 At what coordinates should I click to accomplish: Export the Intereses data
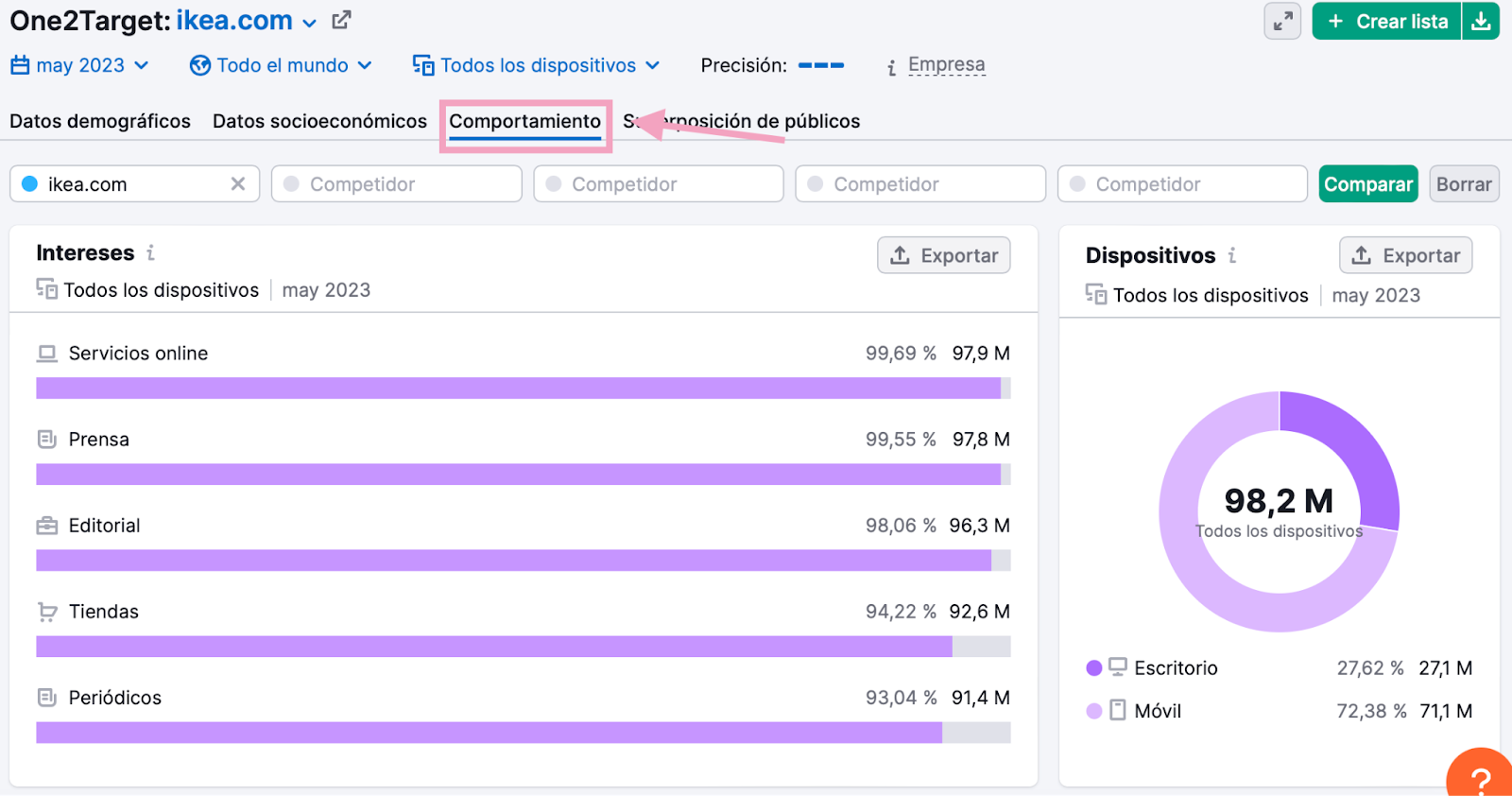944,255
